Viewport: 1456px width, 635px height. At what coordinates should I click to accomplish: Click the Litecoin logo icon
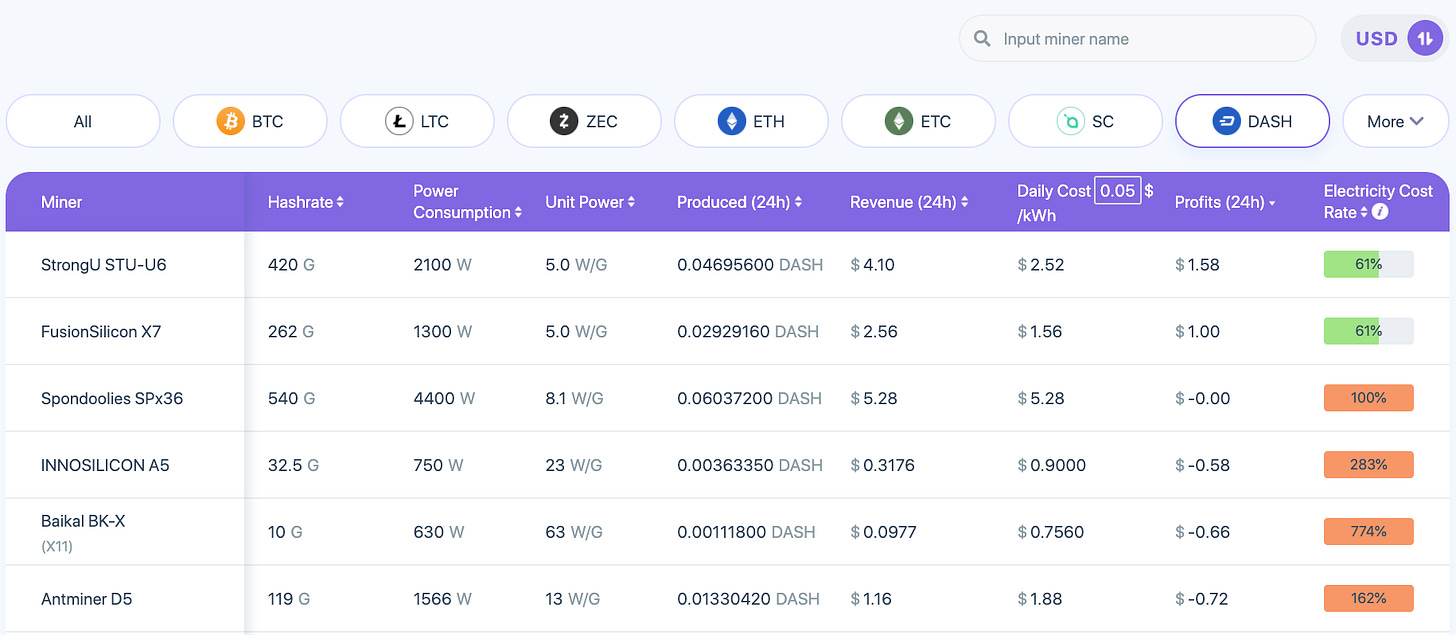point(399,122)
